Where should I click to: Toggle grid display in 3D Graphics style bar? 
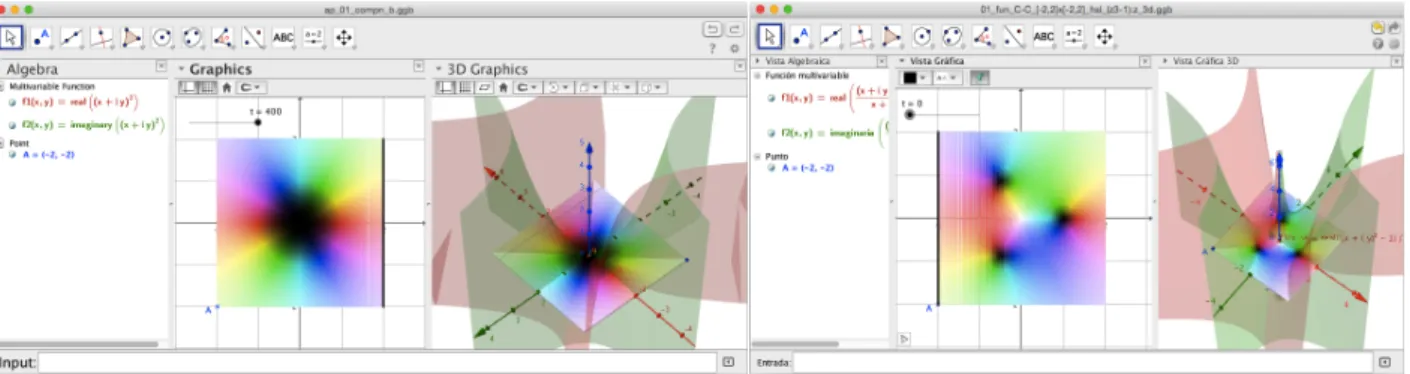point(465,87)
